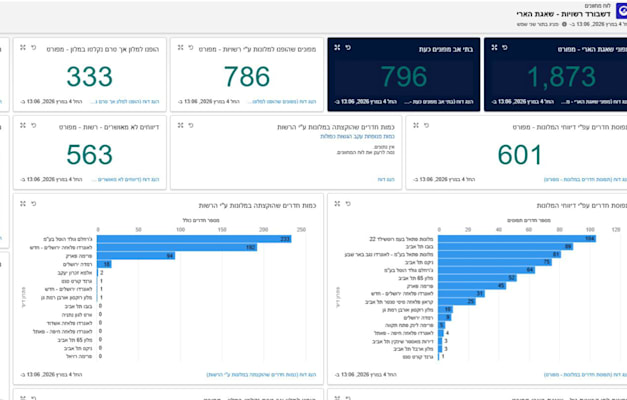Click the small icon beside expand on the left bar chart

pos(34,204)
